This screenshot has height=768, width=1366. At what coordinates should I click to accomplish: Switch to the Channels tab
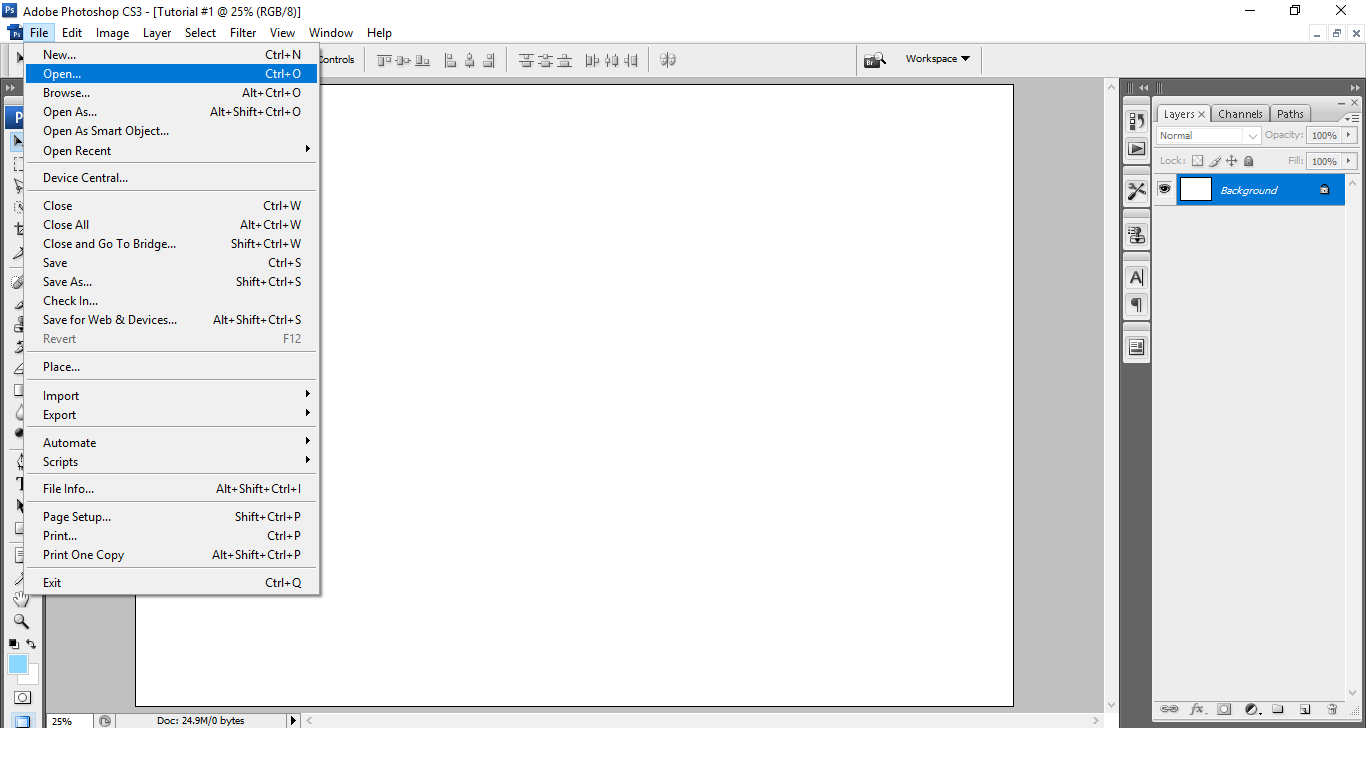pos(1240,114)
